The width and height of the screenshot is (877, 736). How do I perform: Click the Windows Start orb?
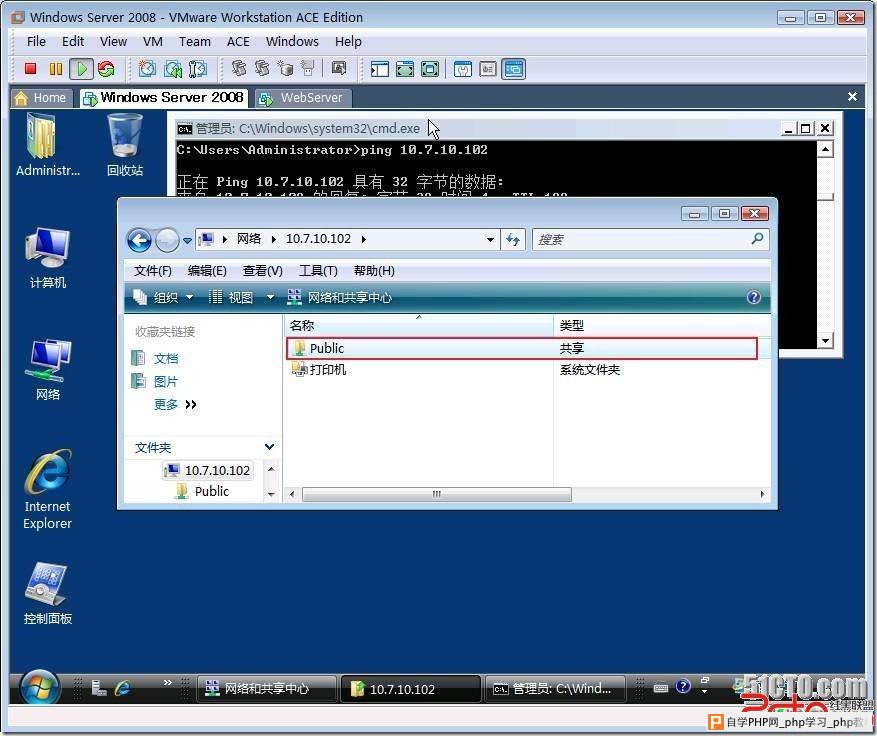(40, 688)
